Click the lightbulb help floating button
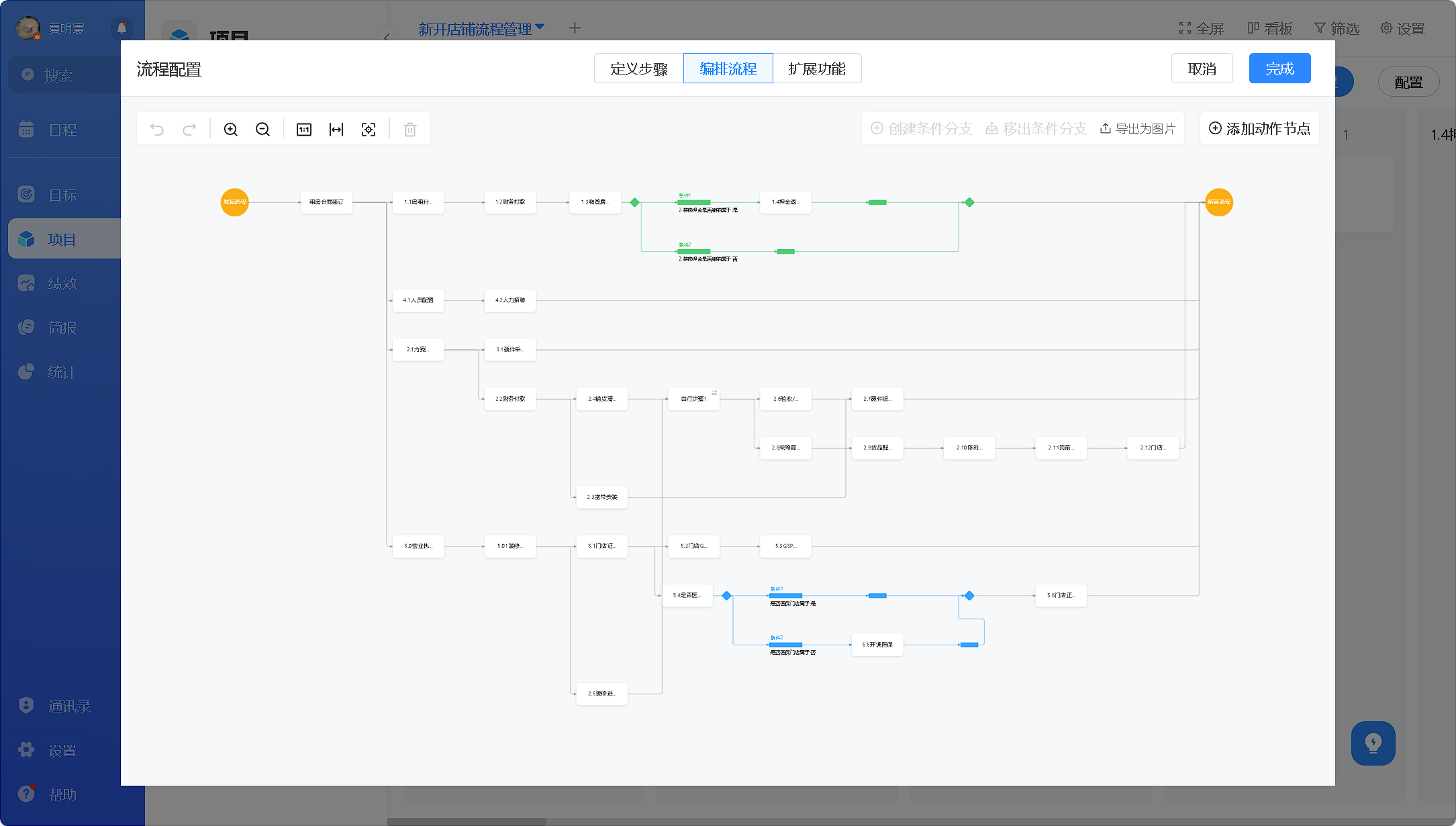 (1373, 743)
